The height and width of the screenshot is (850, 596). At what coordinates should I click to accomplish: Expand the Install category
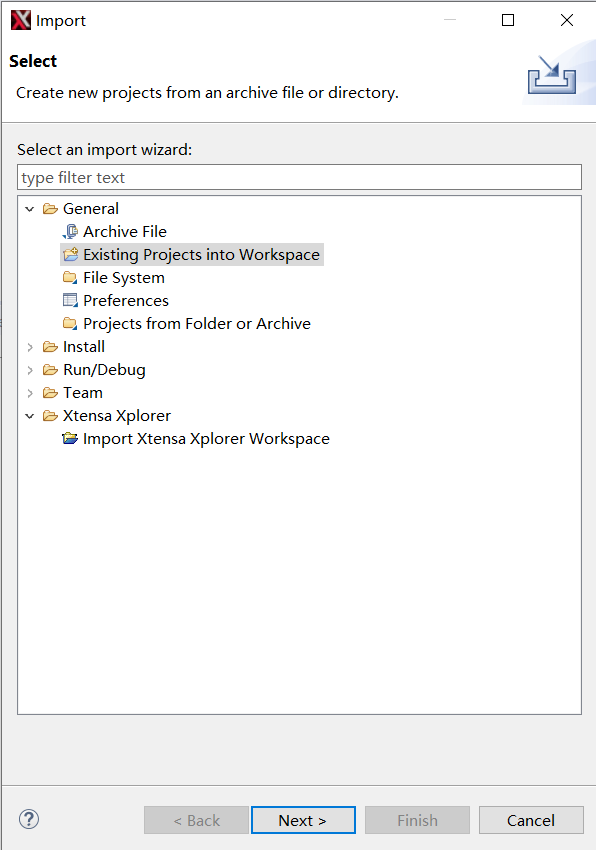point(30,347)
